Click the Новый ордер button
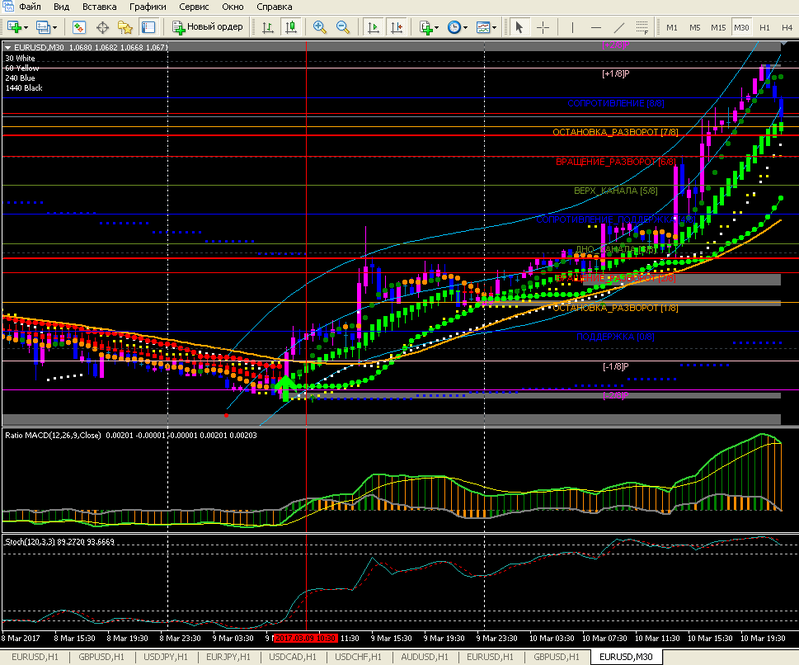Screen dimensions: 799x665 tap(207, 27)
